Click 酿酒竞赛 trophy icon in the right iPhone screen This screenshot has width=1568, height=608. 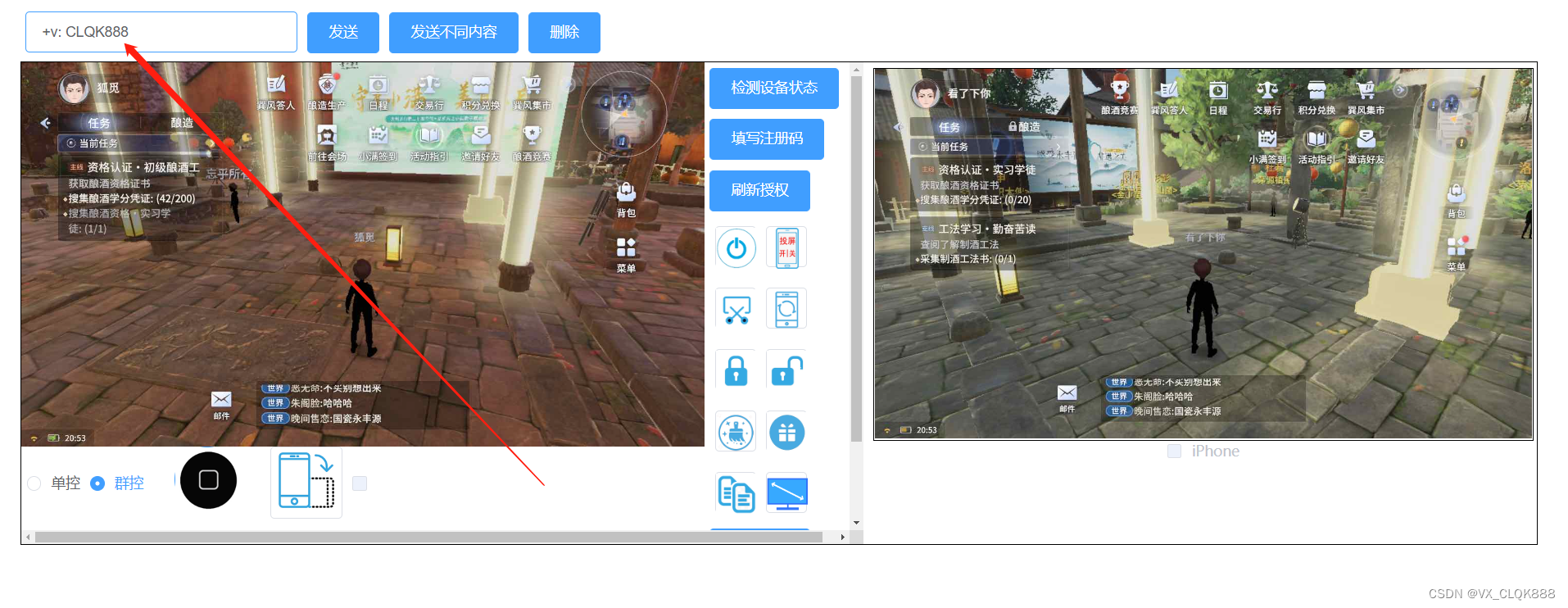point(1120,98)
